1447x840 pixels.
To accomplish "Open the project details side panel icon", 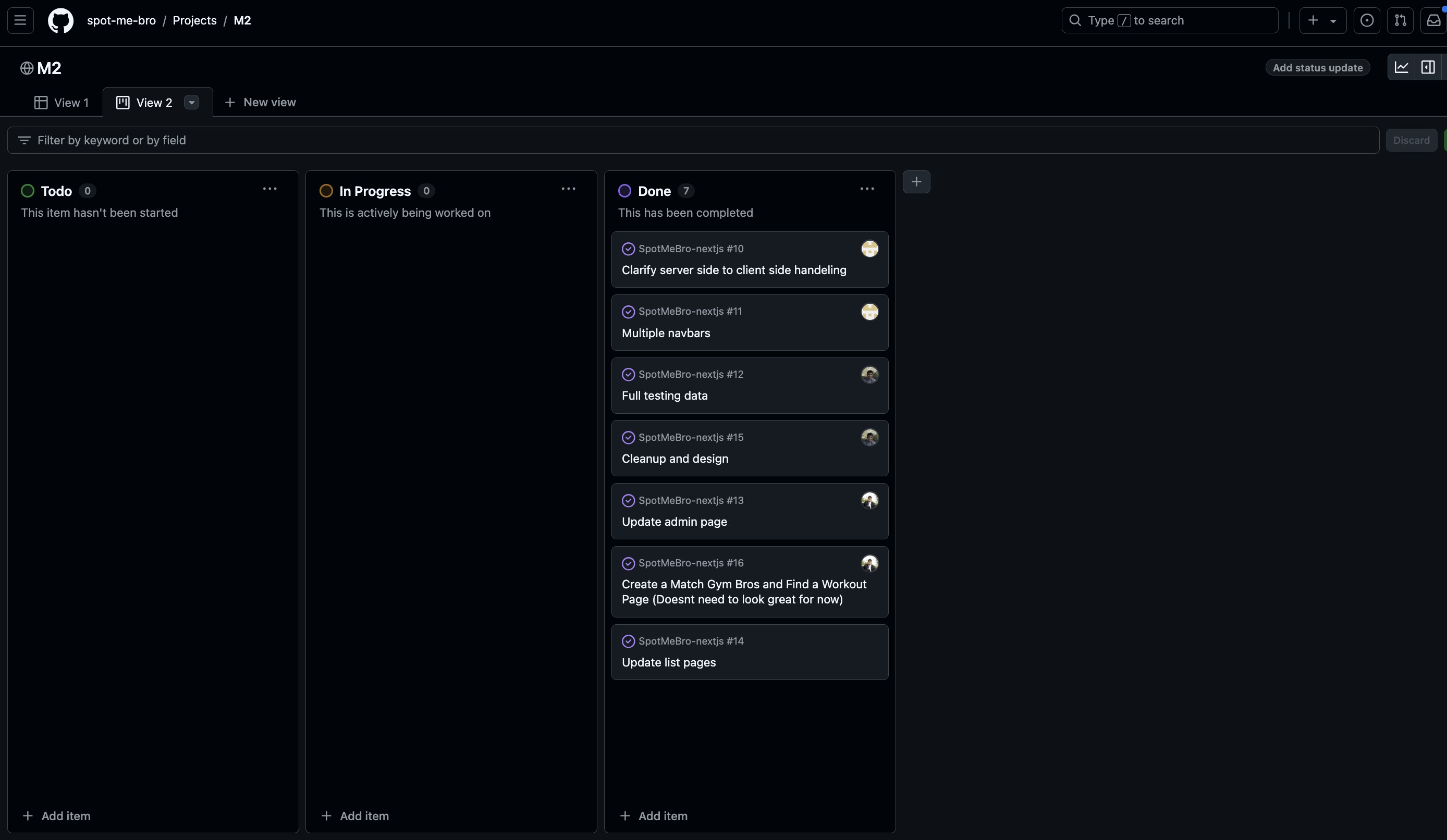I will 1428,68.
